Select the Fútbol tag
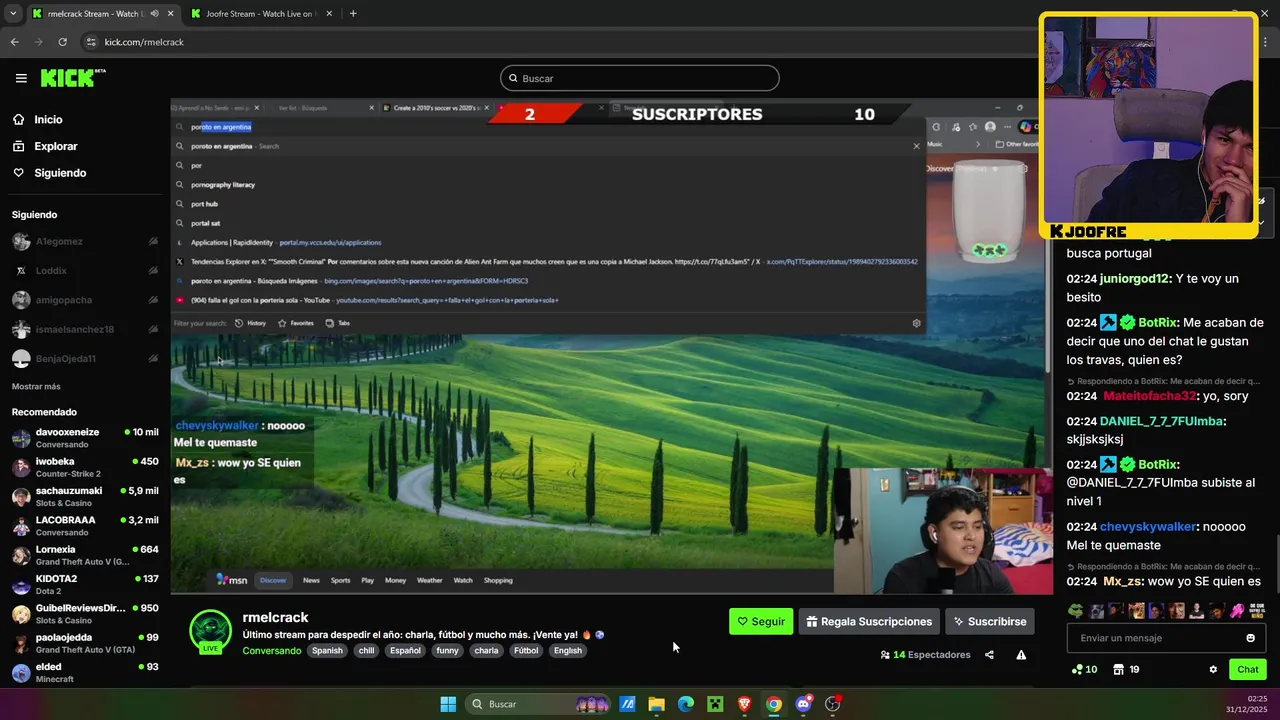1280x720 pixels. pos(526,650)
